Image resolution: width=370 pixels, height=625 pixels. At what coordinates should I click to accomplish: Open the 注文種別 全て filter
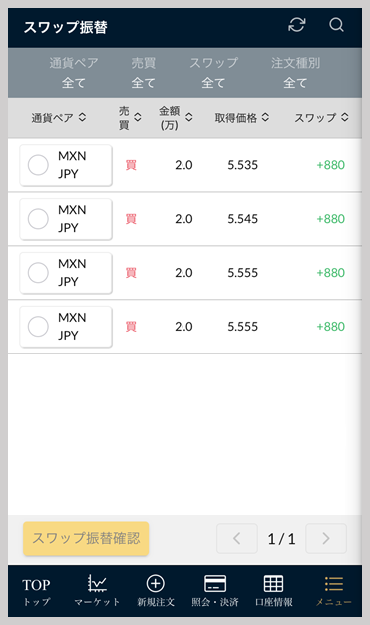(295, 73)
